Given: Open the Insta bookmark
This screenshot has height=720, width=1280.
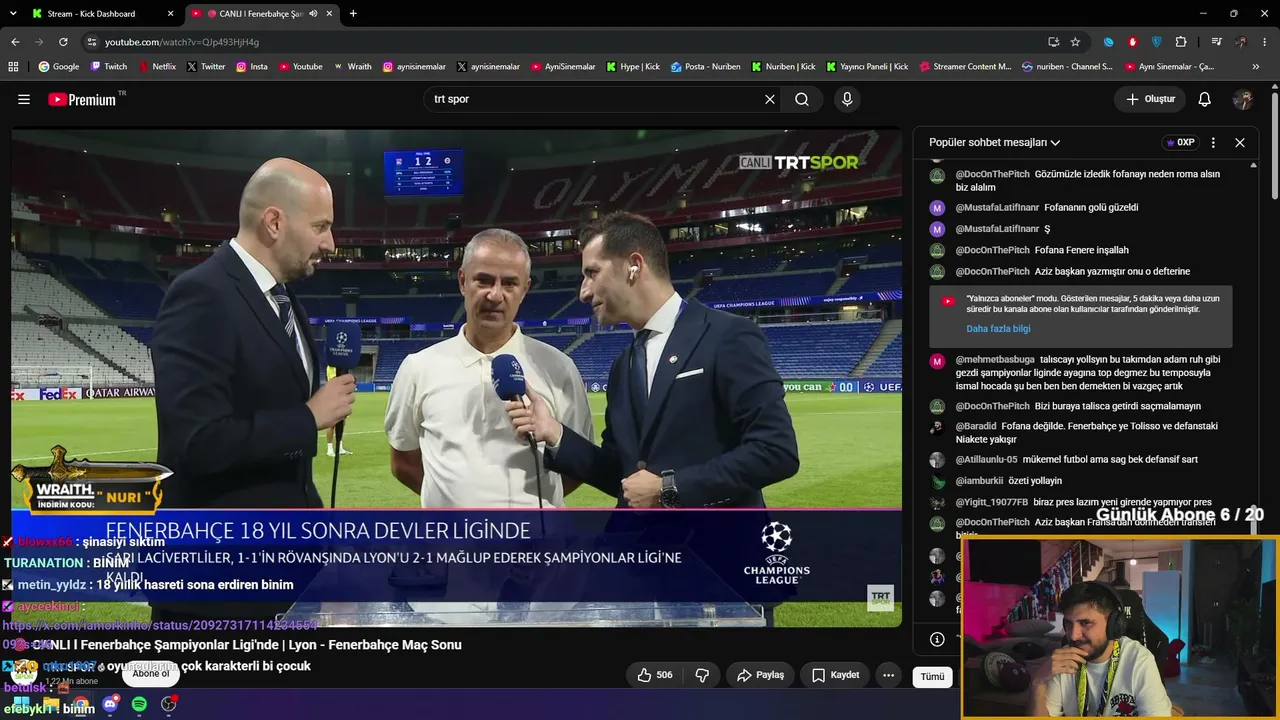Looking at the screenshot, I should [x=252, y=67].
